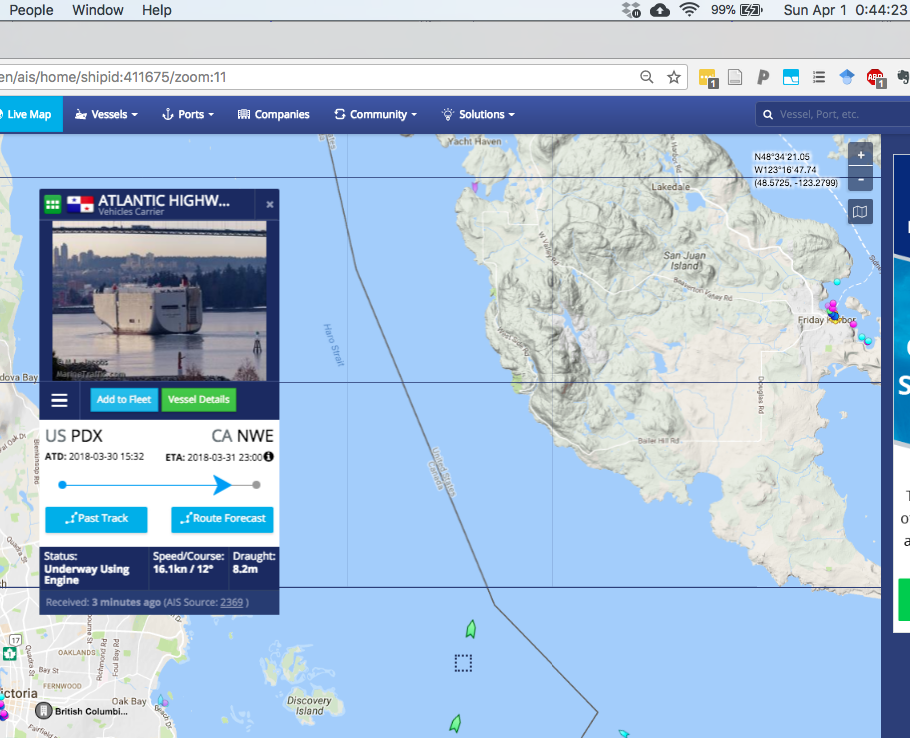
Task: Click the map coordinates readout
Action: click(796, 169)
